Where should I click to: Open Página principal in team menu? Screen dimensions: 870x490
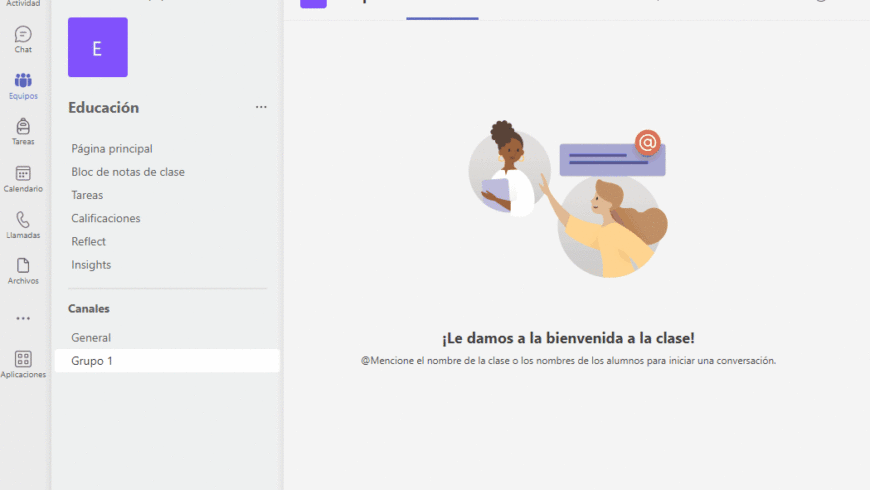point(112,149)
